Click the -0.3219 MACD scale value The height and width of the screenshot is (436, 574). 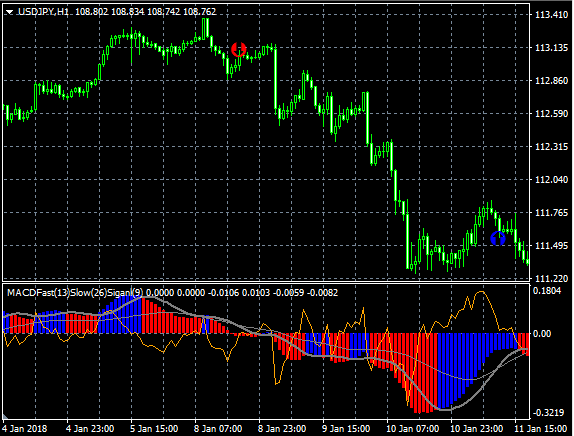(x=548, y=413)
